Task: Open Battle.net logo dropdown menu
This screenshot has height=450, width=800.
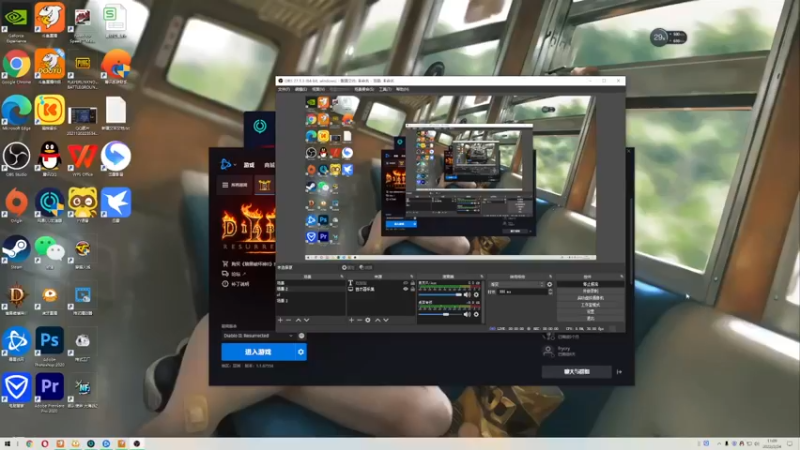Action: coord(228,164)
